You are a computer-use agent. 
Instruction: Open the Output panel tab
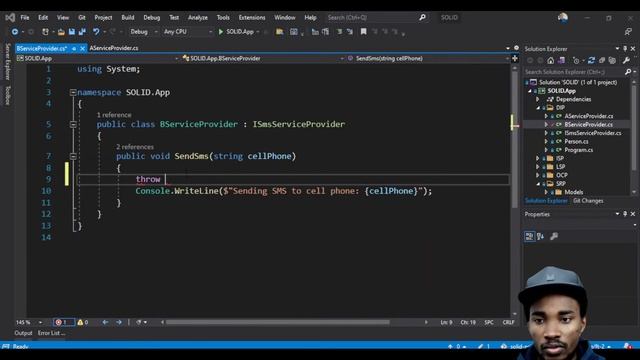[23, 333]
